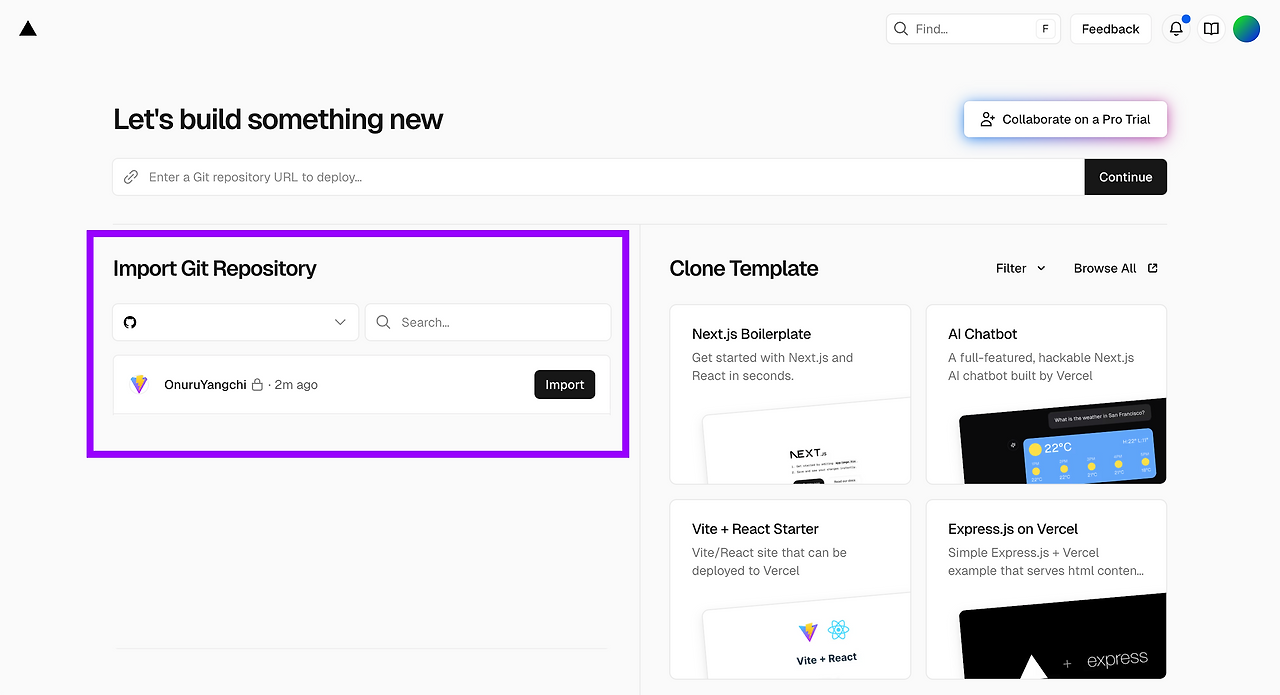
Task: Click Collaborate on a Pro Trial
Action: coord(1065,119)
